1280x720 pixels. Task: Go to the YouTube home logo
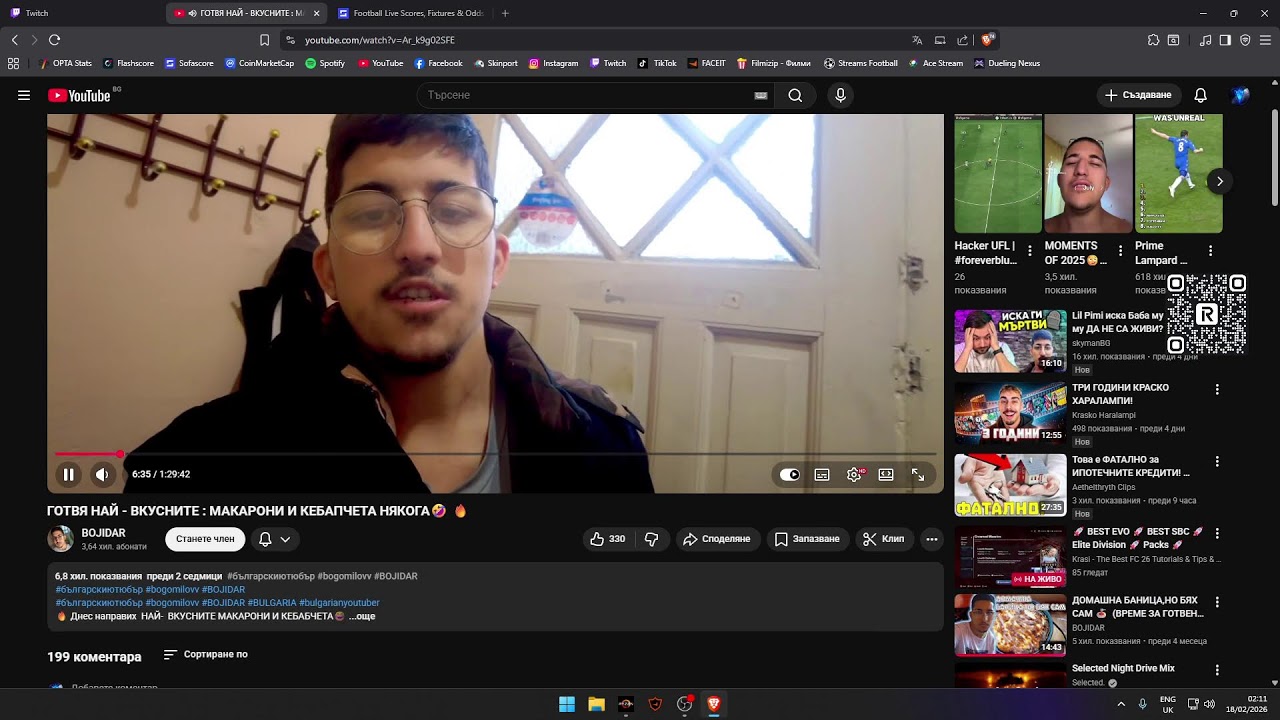[x=80, y=96]
